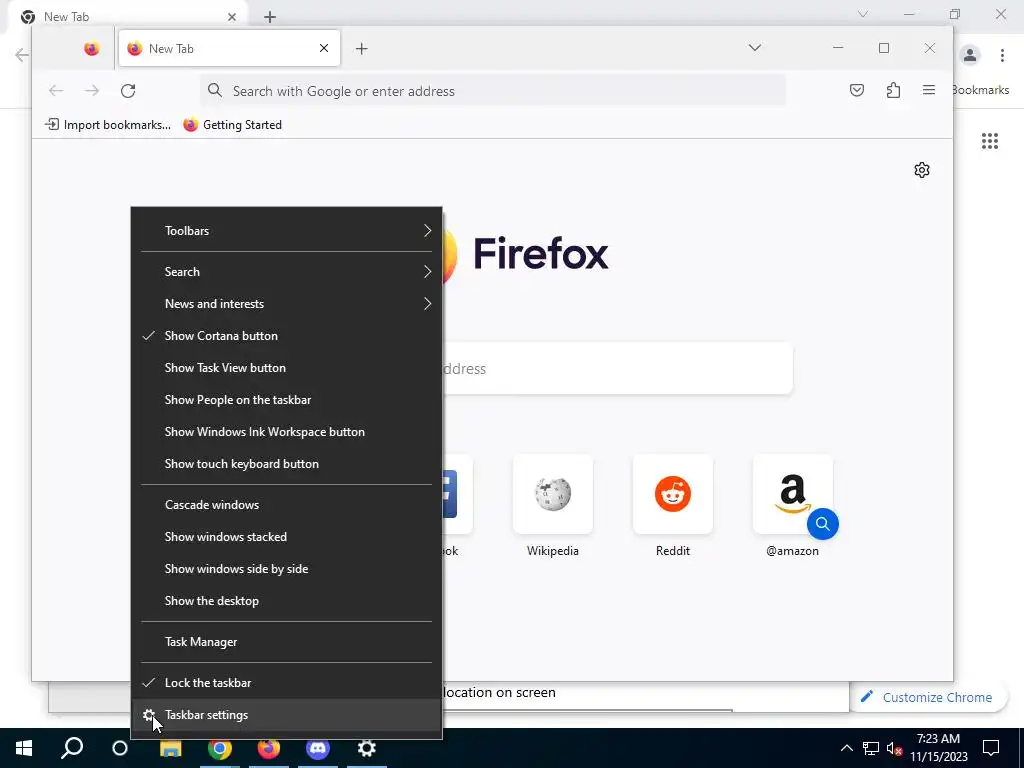The image size is (1024, 768).
Task: Open Discord from the taskbar
Action: coord(317,748)
